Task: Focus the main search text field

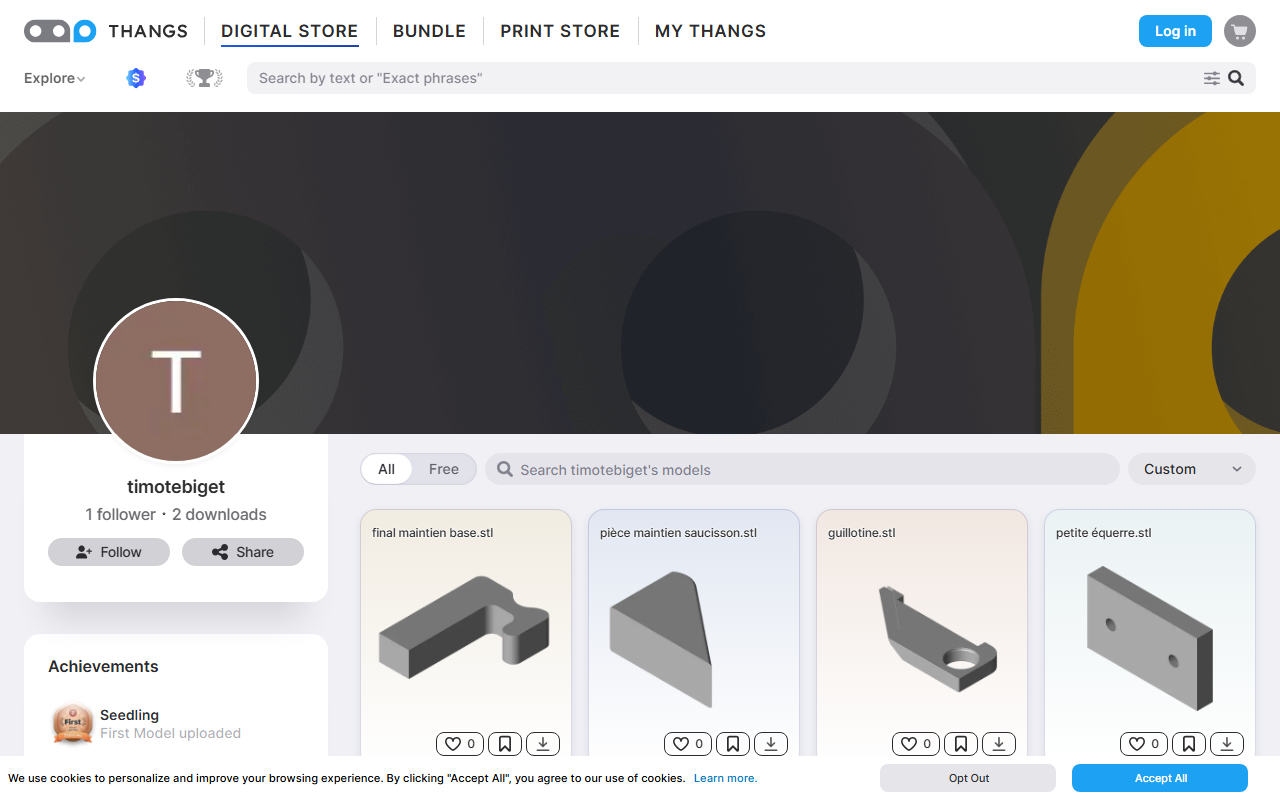Action: [725, 78]
